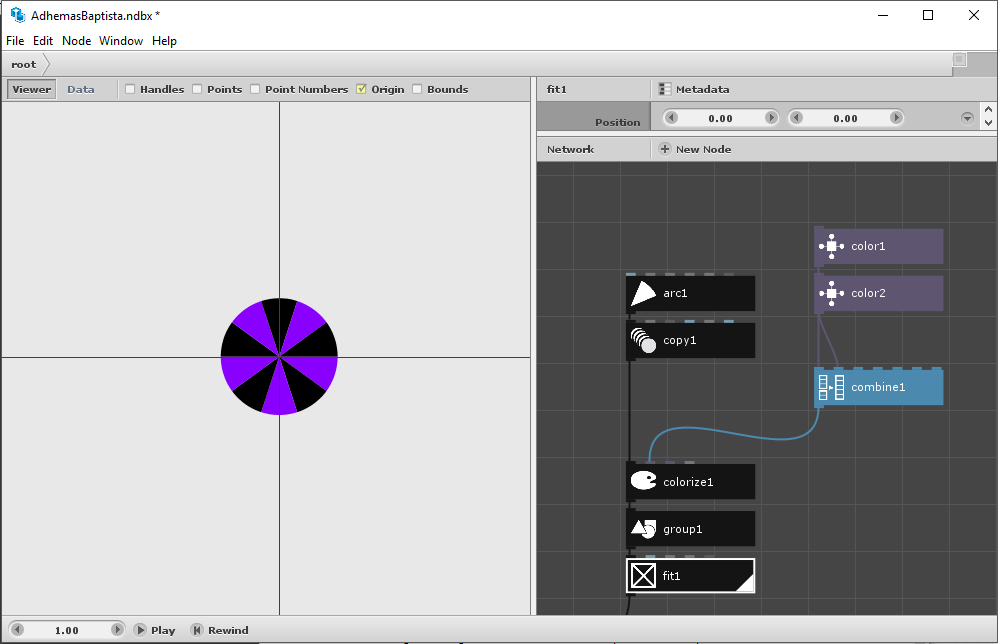Click the frame number field showing 1.00

click(67, 630)
